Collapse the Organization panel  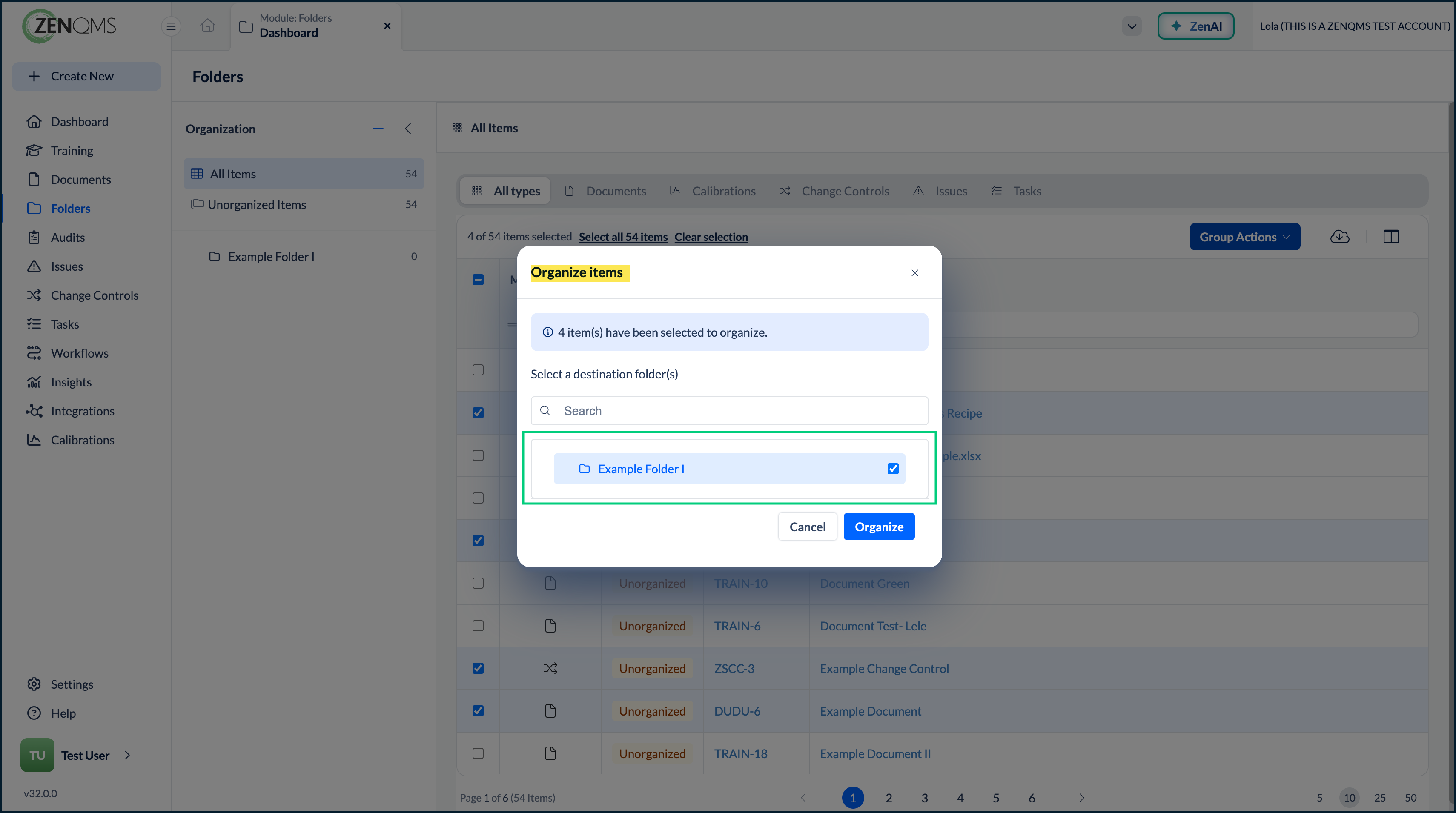click(408, 129)
